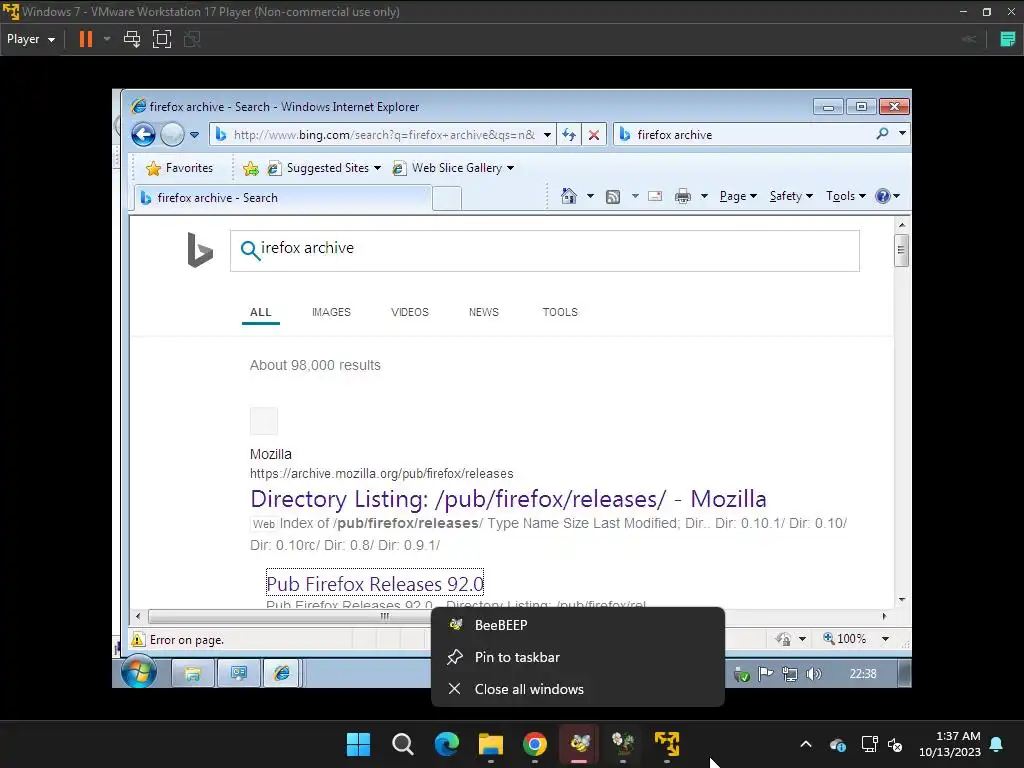Switch to the IMAGES results tab
The height and width of the screenshot is (768, 1024).
(x=331, y=312)
